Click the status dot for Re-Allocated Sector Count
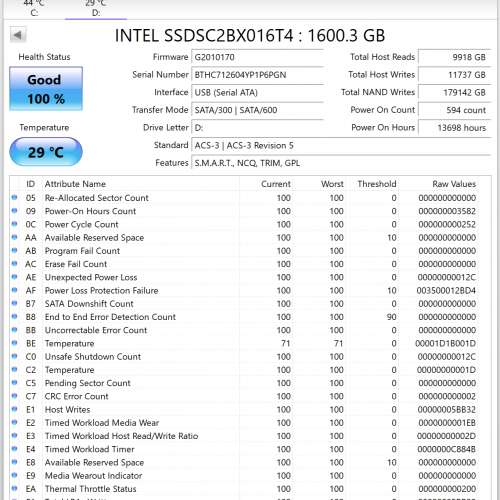 click(x=14, y=197)
